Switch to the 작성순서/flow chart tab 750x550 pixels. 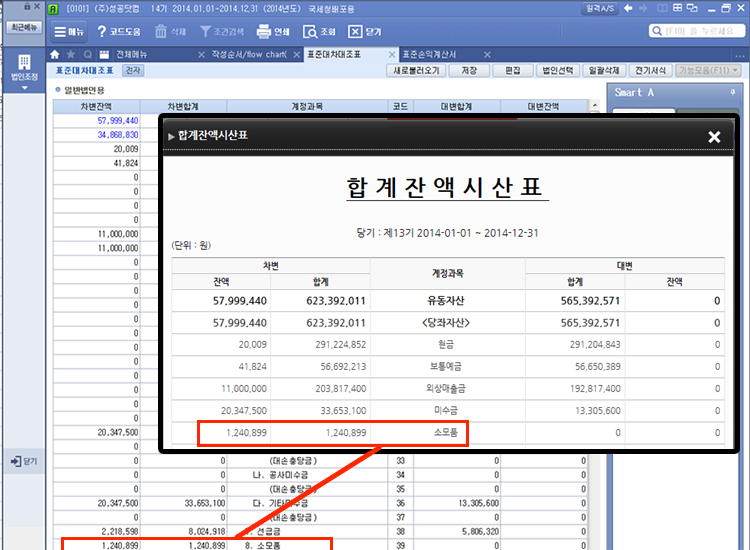point(249,55)
